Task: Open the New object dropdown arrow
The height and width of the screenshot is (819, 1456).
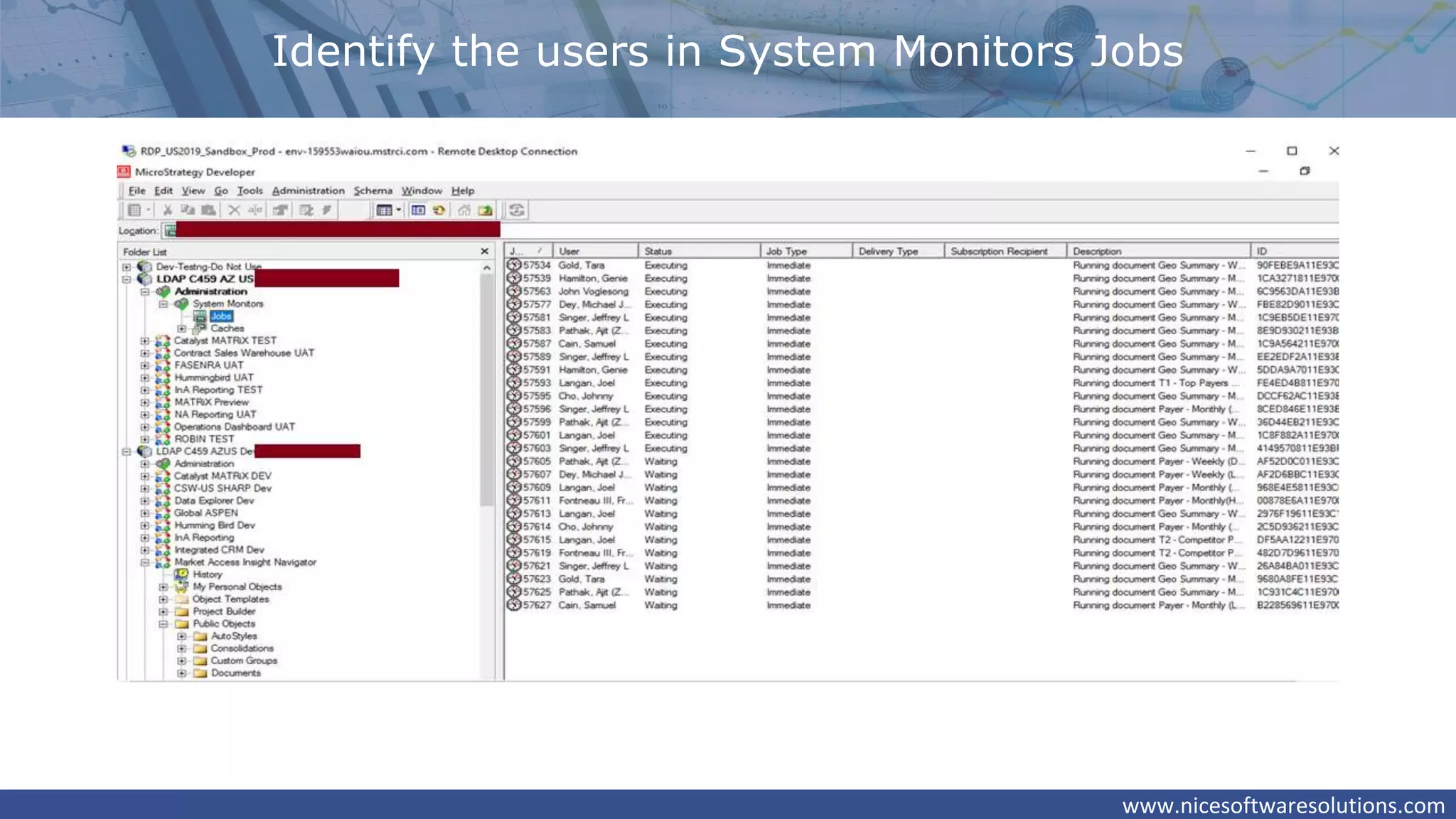Action: point(149,210)
